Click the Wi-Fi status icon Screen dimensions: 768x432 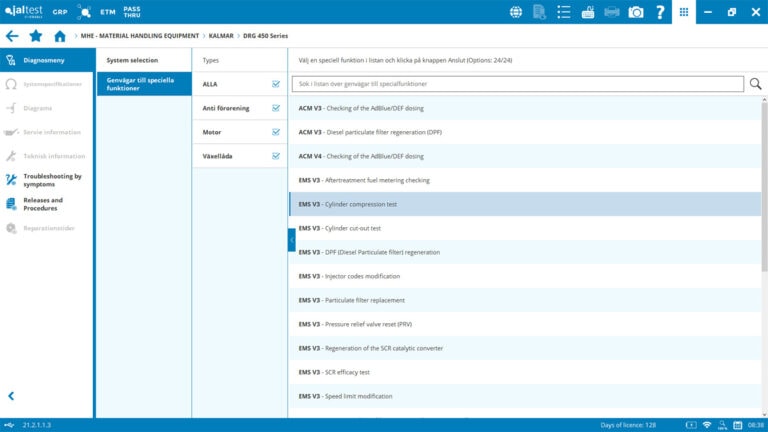click(707, 425)
